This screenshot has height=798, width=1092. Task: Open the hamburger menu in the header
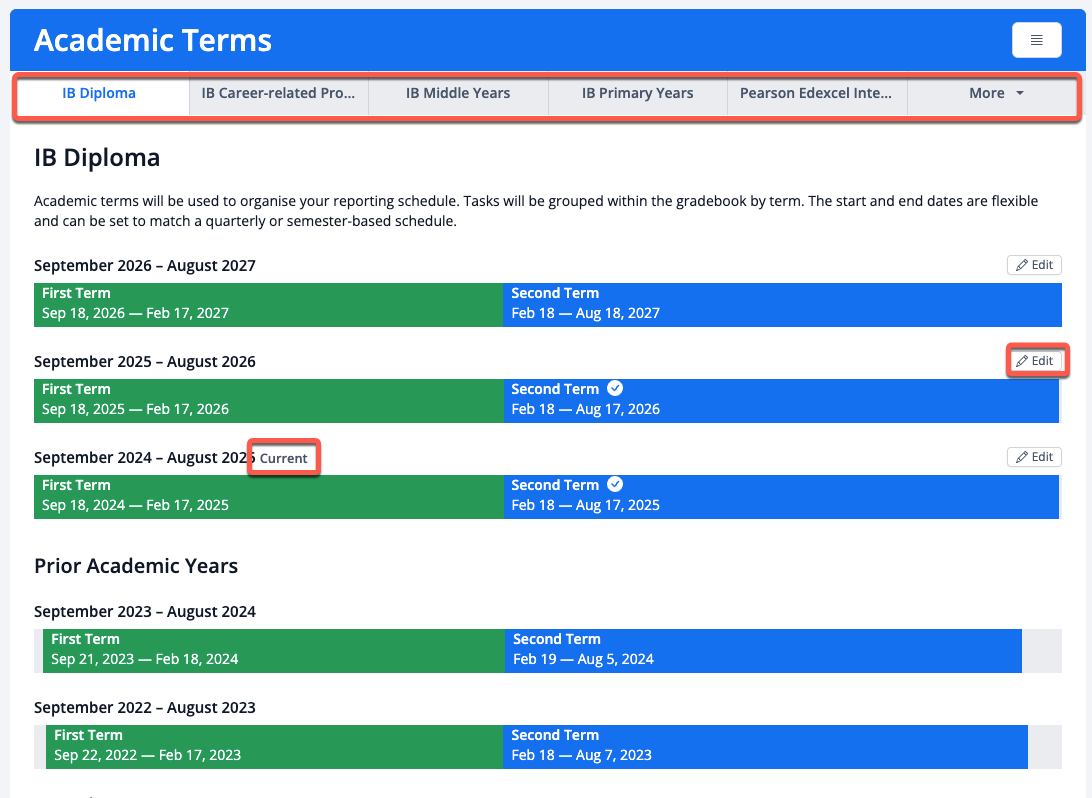(1036, 40)
